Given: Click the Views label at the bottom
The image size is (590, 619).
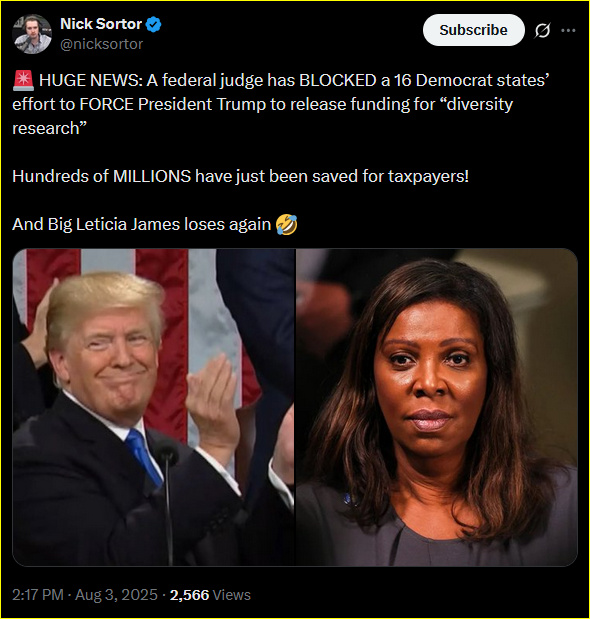Looking at the screenshot, I should click(x=232, y=595).
